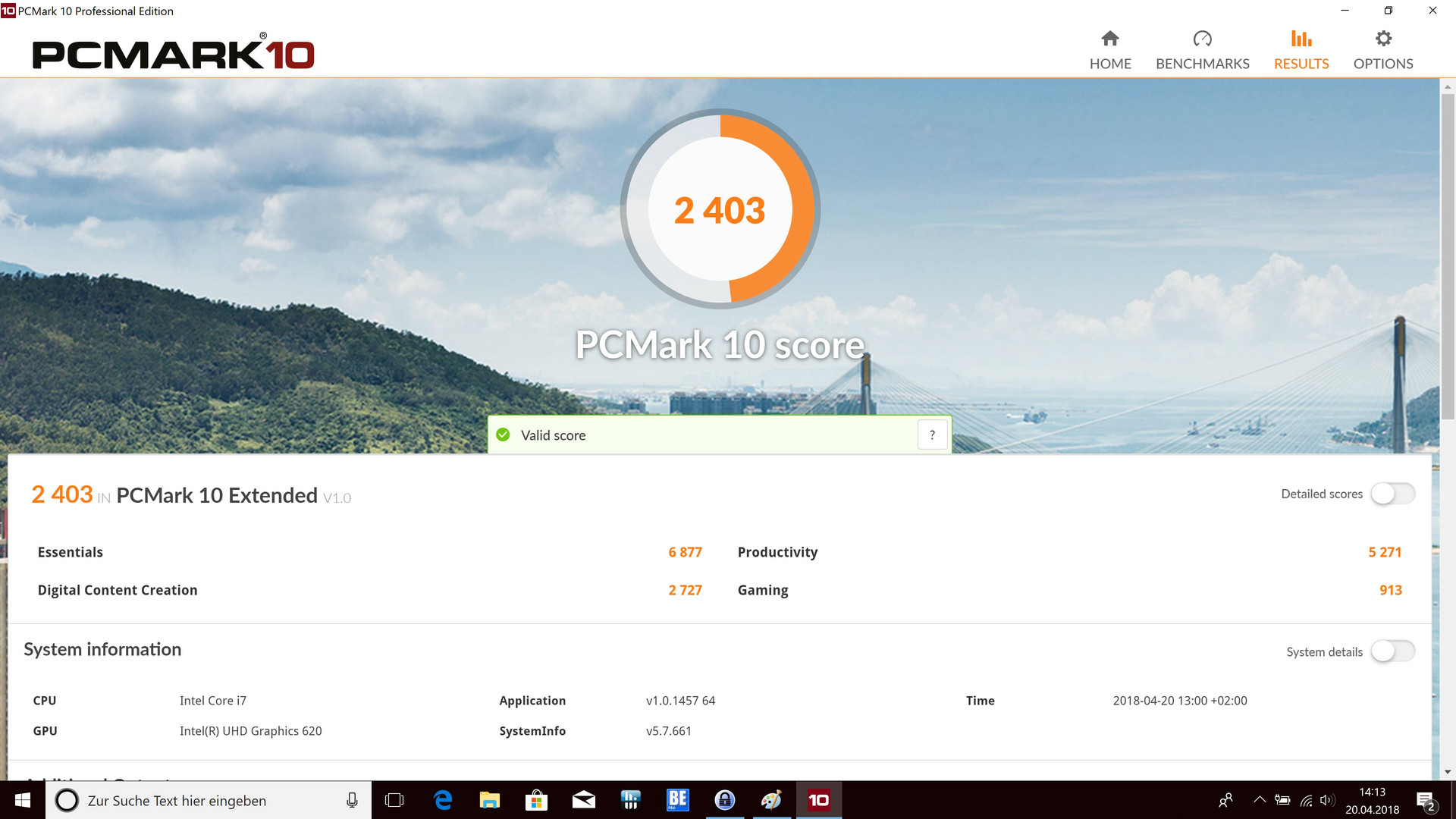
Task: Click the HOME house icon
Action: tap(1110, 38)
